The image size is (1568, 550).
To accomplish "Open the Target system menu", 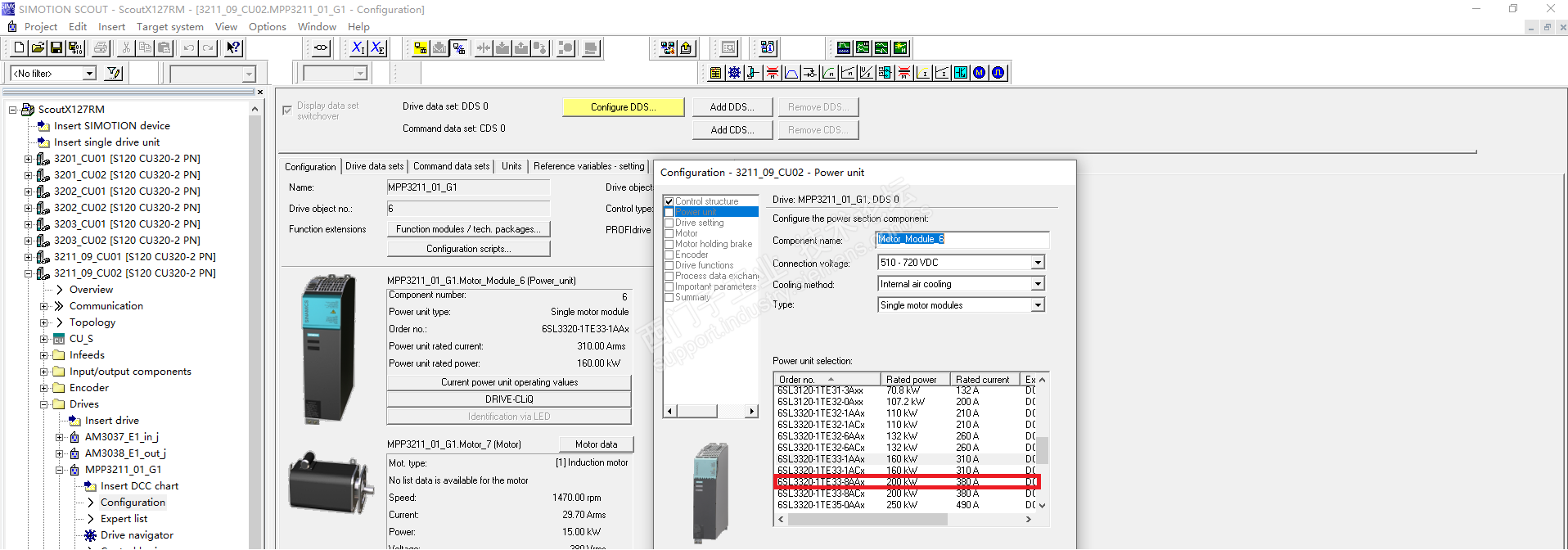I will (169, 27).
